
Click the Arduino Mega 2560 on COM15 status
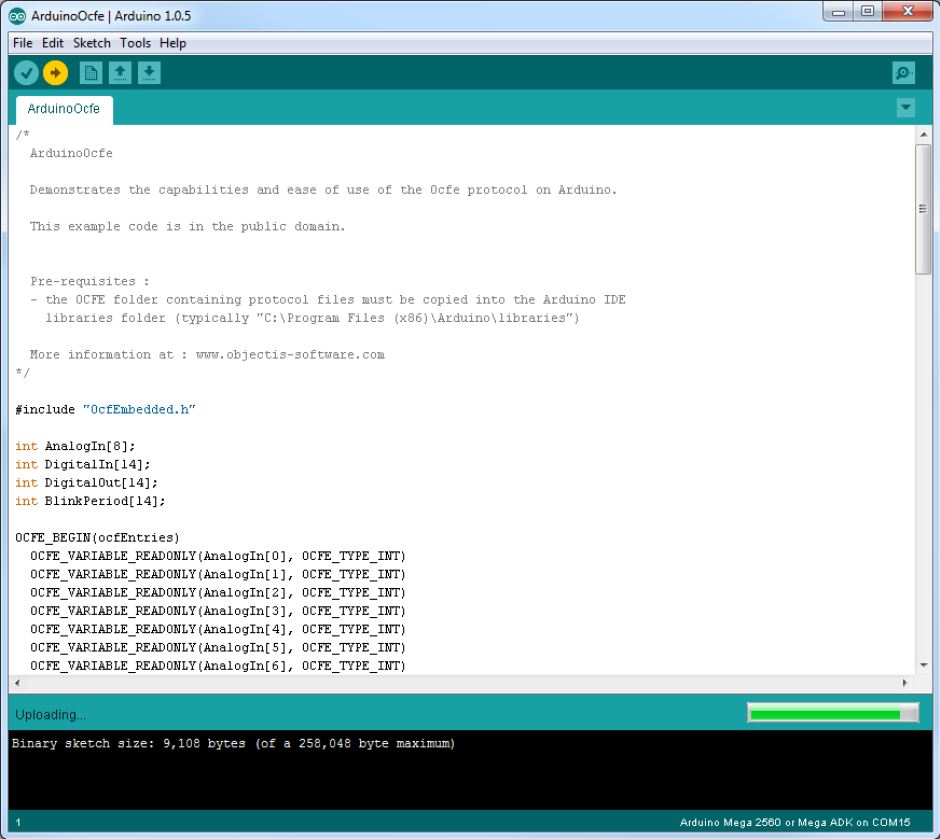tap(795, 823)
